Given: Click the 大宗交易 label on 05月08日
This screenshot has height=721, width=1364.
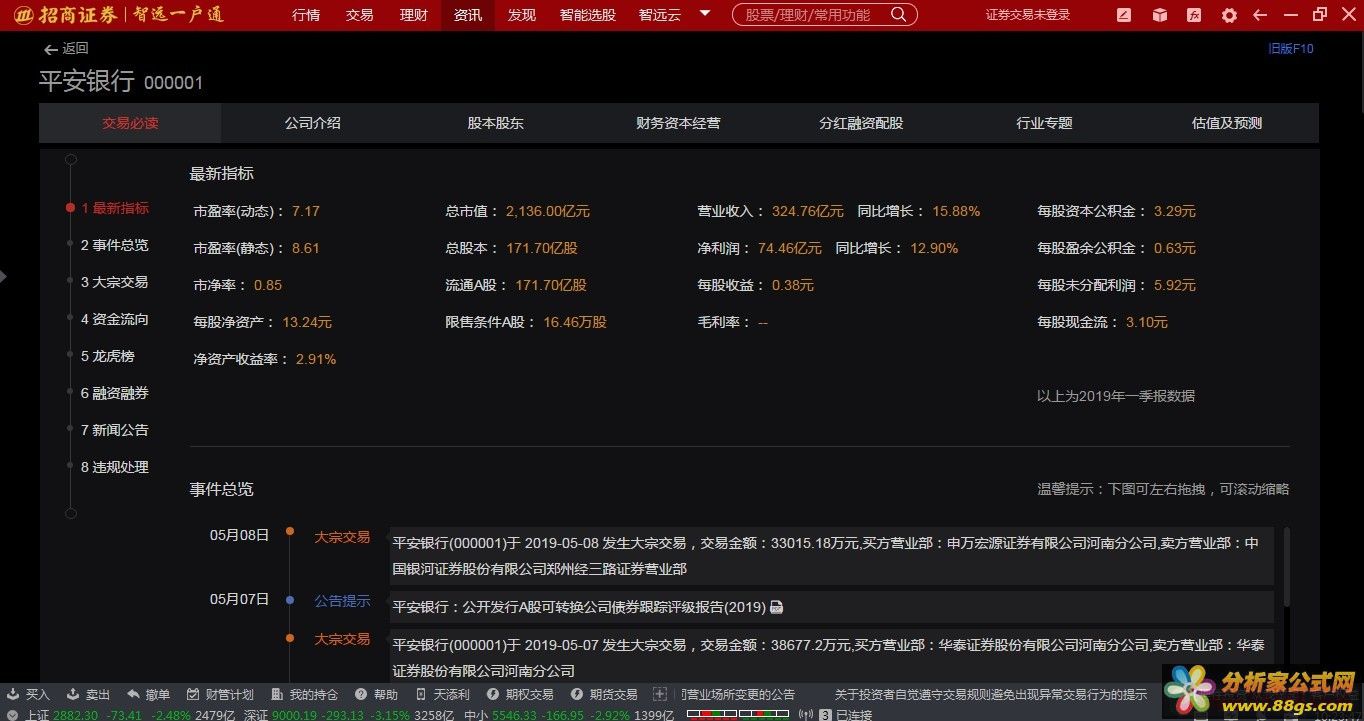Looking at the screenshot, I should click(342, 537).
